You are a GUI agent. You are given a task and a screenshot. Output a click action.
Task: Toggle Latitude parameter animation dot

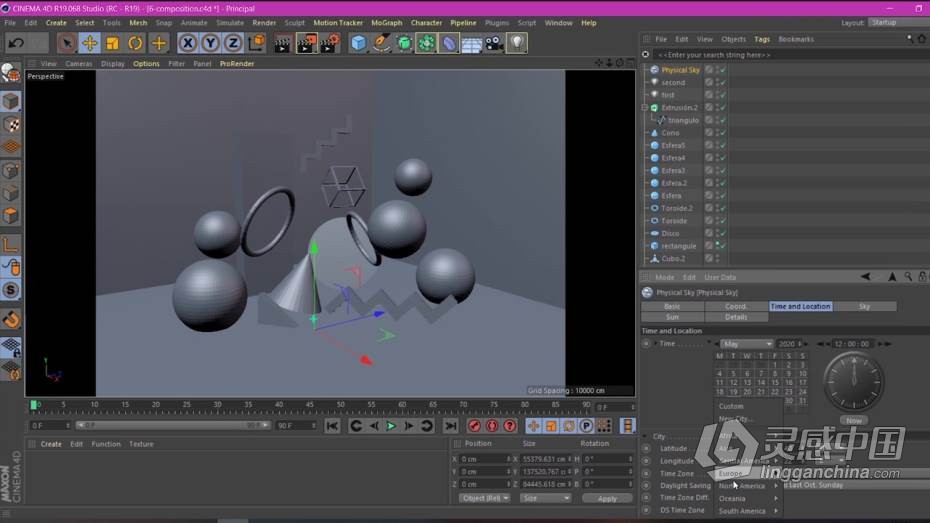(x=646, y=449)
